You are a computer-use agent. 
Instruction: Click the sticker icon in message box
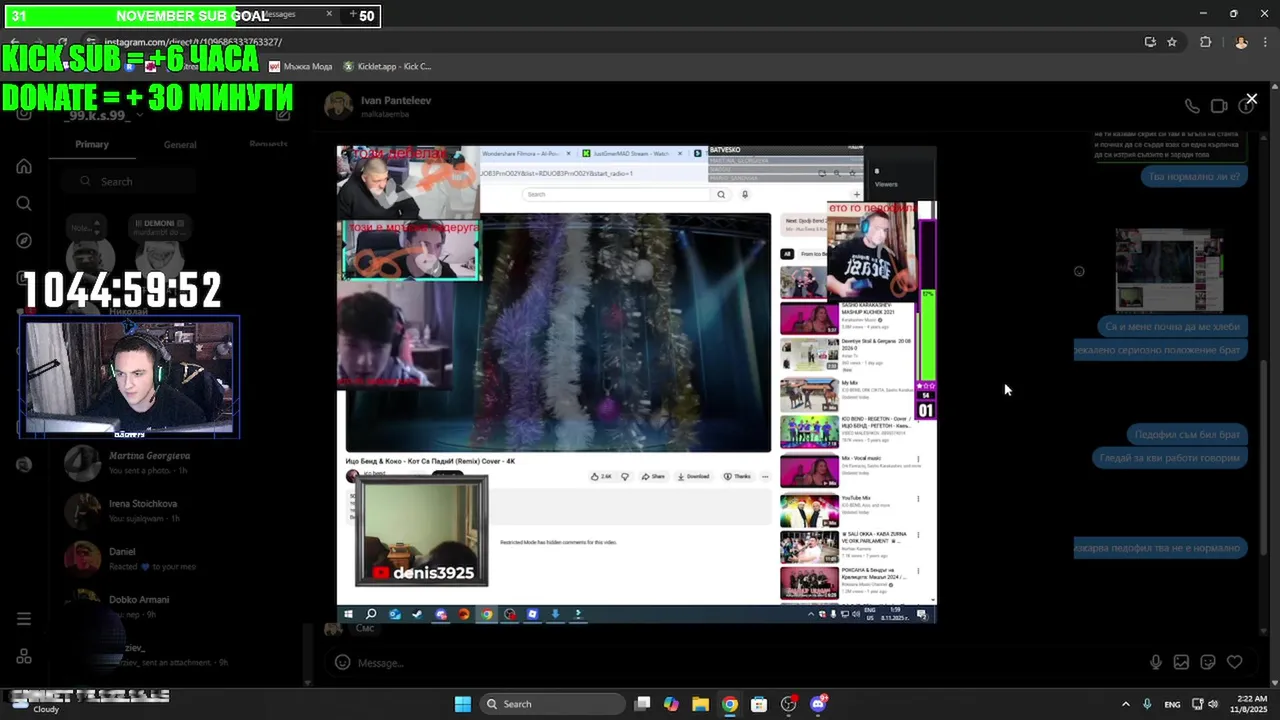(1208, 662)
